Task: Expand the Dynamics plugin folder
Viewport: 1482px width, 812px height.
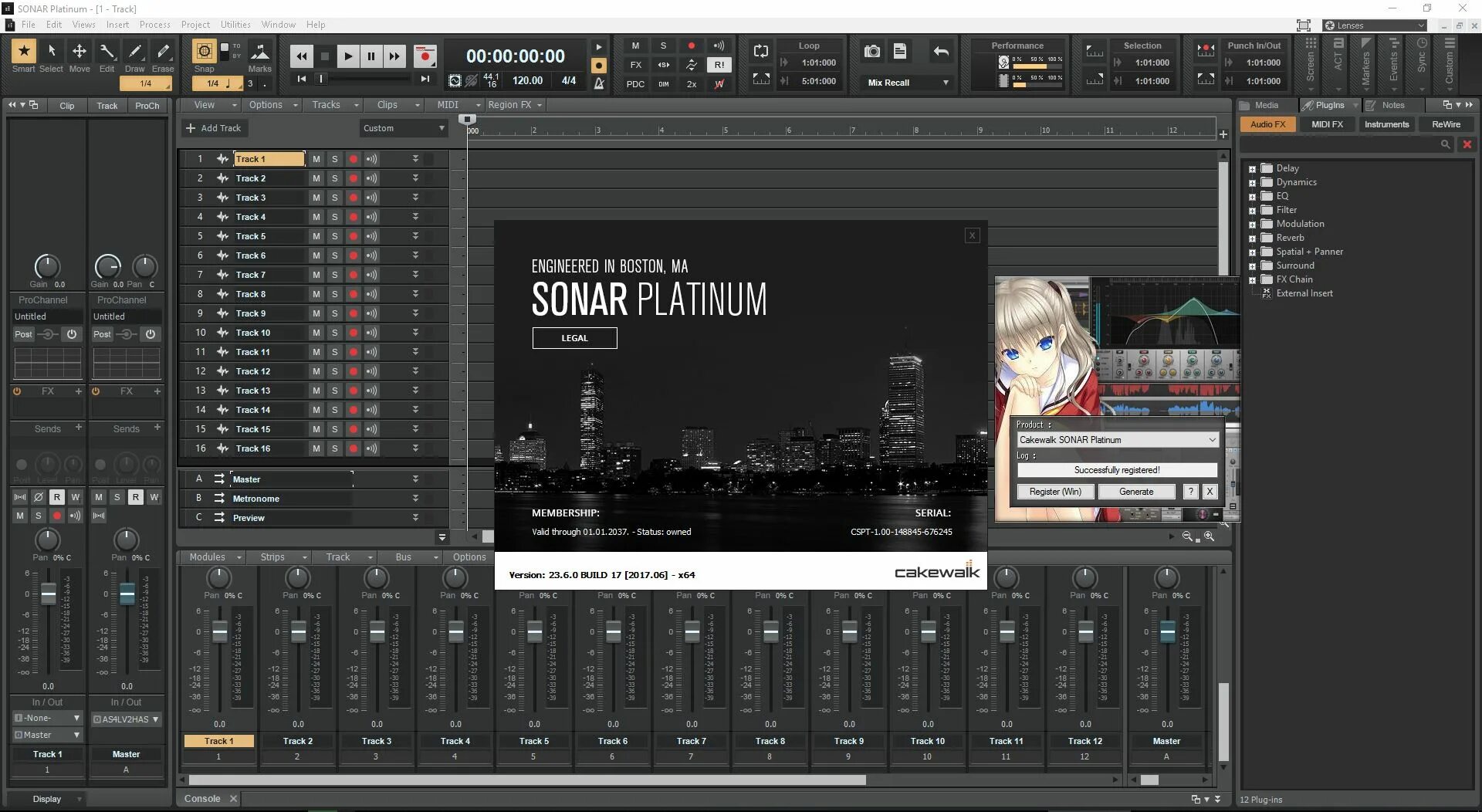Action: pos(1252,183)
